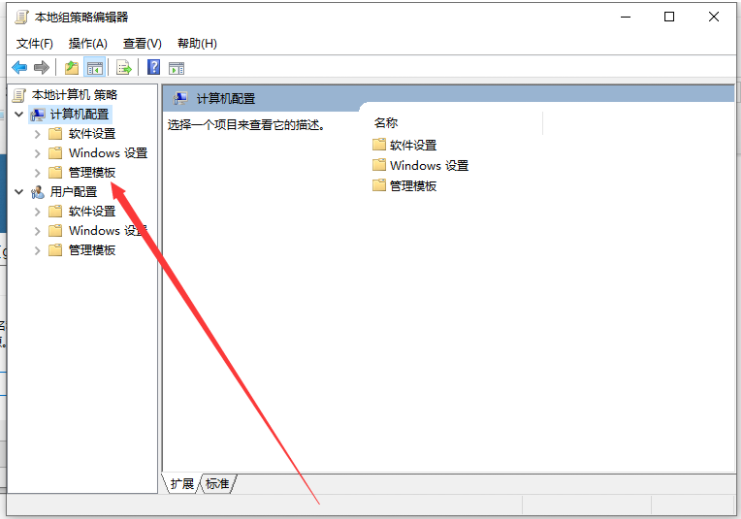Click the Back arrow toolbar icon
This screenshot has height=519, width=741.
pyautogui.click(x=19, y=68)
